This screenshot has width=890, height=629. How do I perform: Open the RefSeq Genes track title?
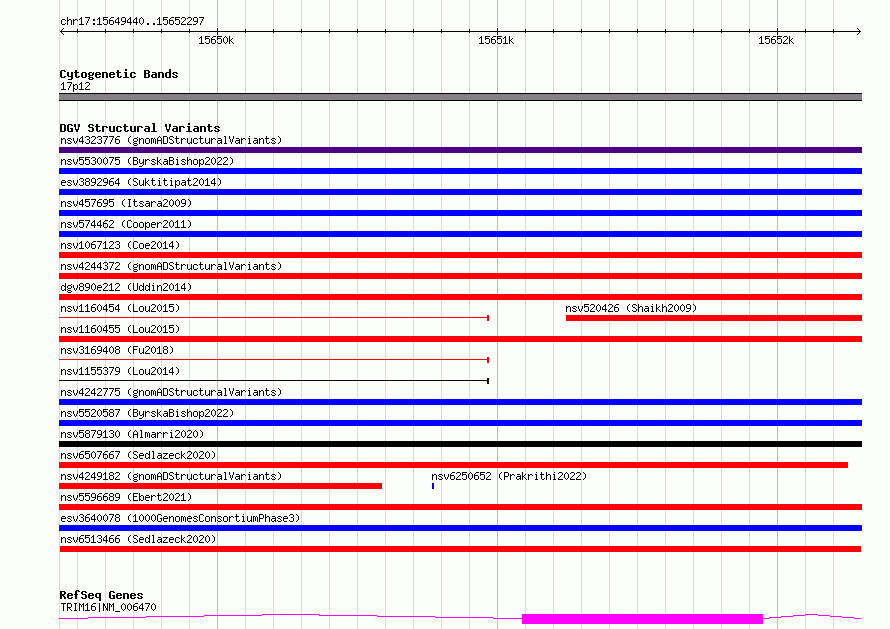101,595
